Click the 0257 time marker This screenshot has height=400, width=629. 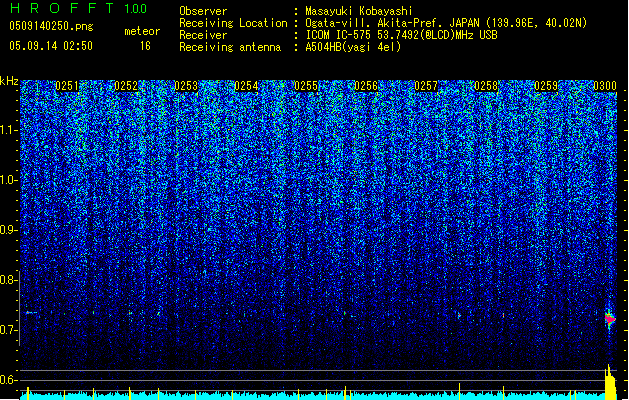tap(426, 86)
